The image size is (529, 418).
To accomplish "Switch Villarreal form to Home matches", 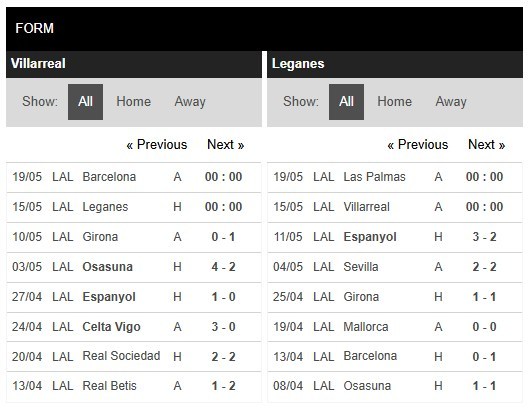I will (x=134, y=102).
